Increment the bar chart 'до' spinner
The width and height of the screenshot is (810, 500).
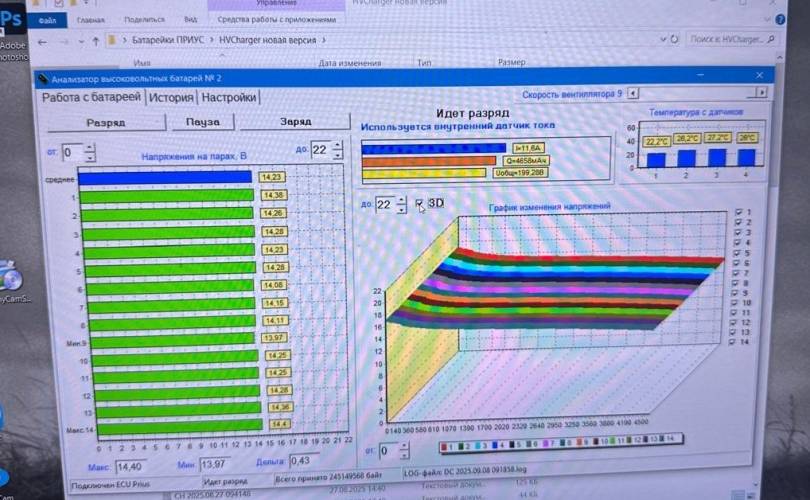pos(337,146)
